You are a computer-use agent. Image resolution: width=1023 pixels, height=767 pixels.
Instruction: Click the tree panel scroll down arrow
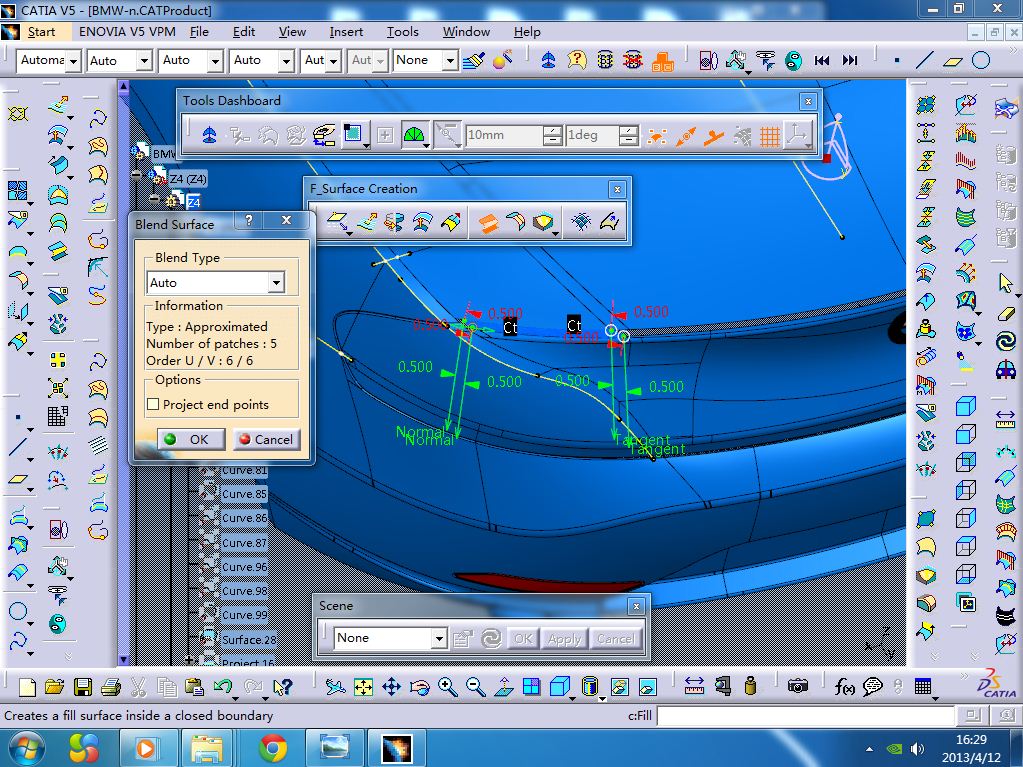point(123,660)
